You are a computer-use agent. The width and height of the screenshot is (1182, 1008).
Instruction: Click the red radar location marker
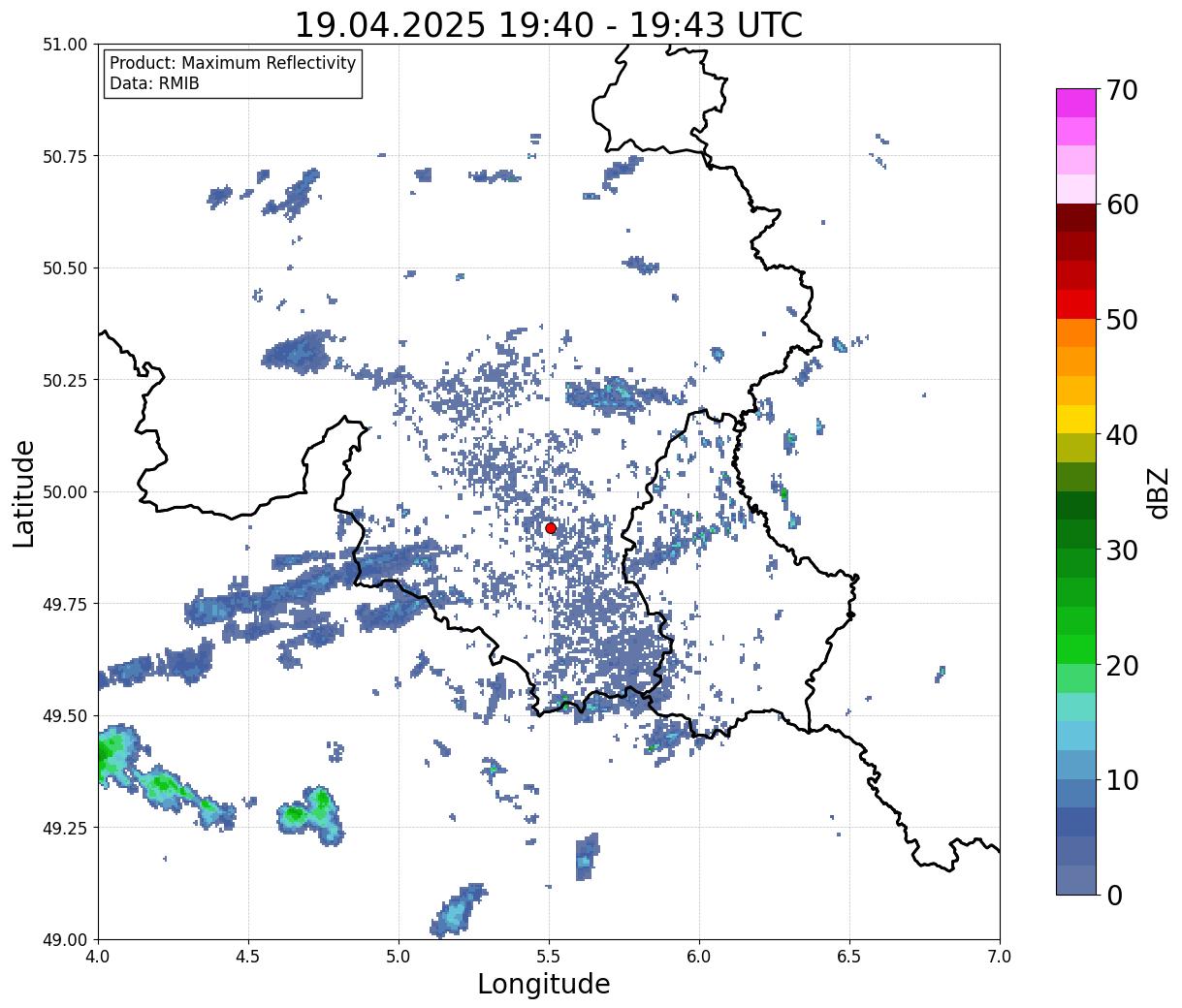[551, 528]
